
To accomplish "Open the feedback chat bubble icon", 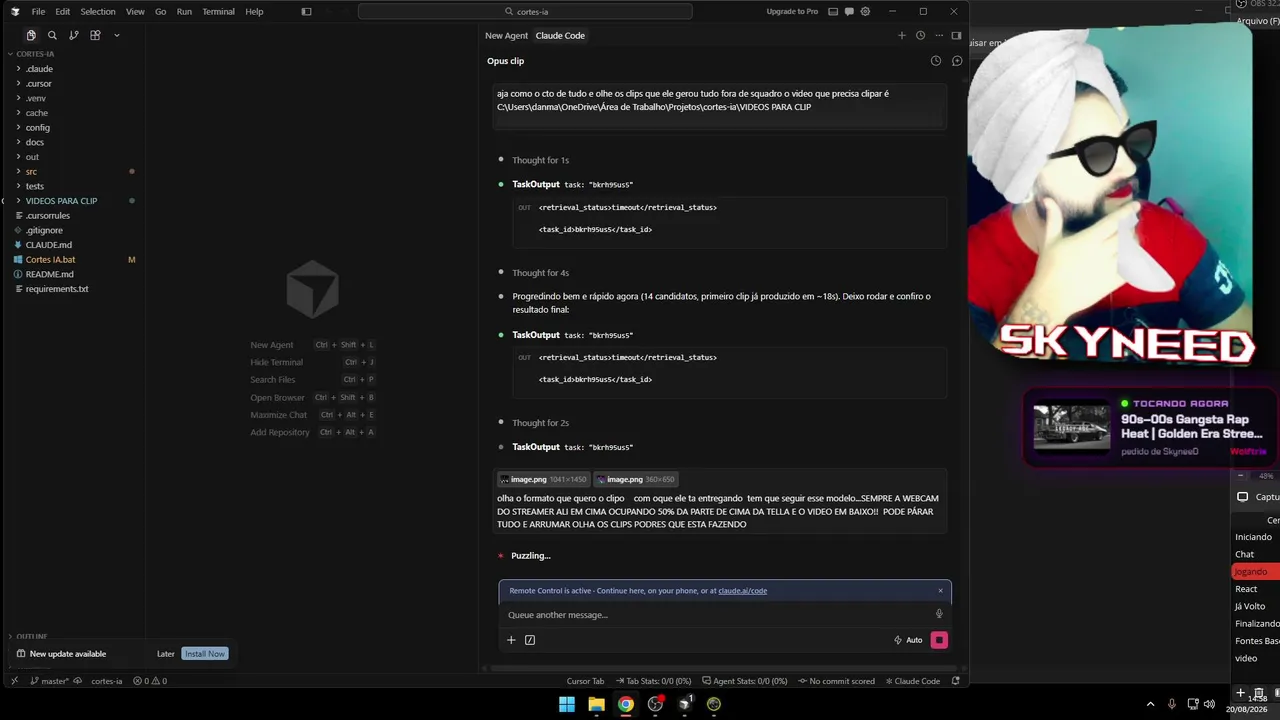I will [x=849, y=12].
